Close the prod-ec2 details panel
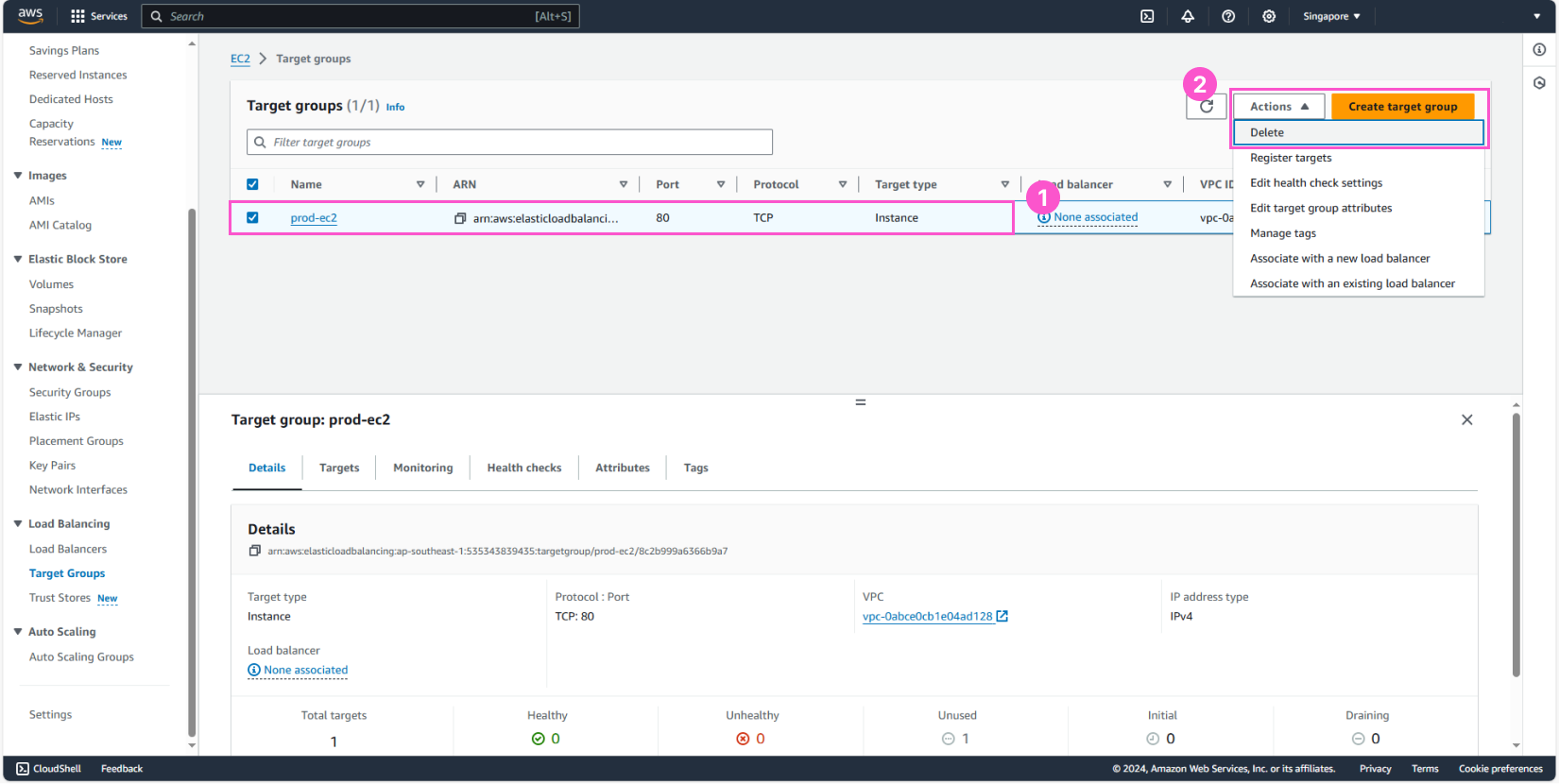This screenshot has height=784, width=1559. click(x=1466, y=419)
